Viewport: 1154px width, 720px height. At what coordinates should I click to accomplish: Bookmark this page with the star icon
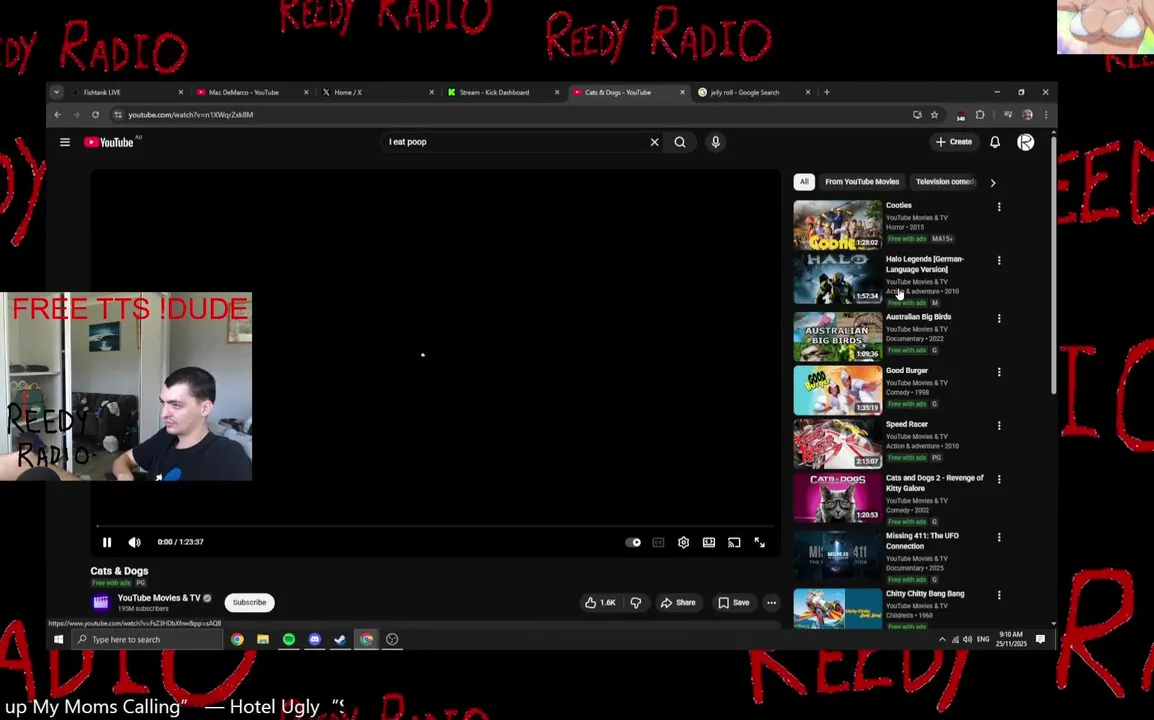coord(935,115)
